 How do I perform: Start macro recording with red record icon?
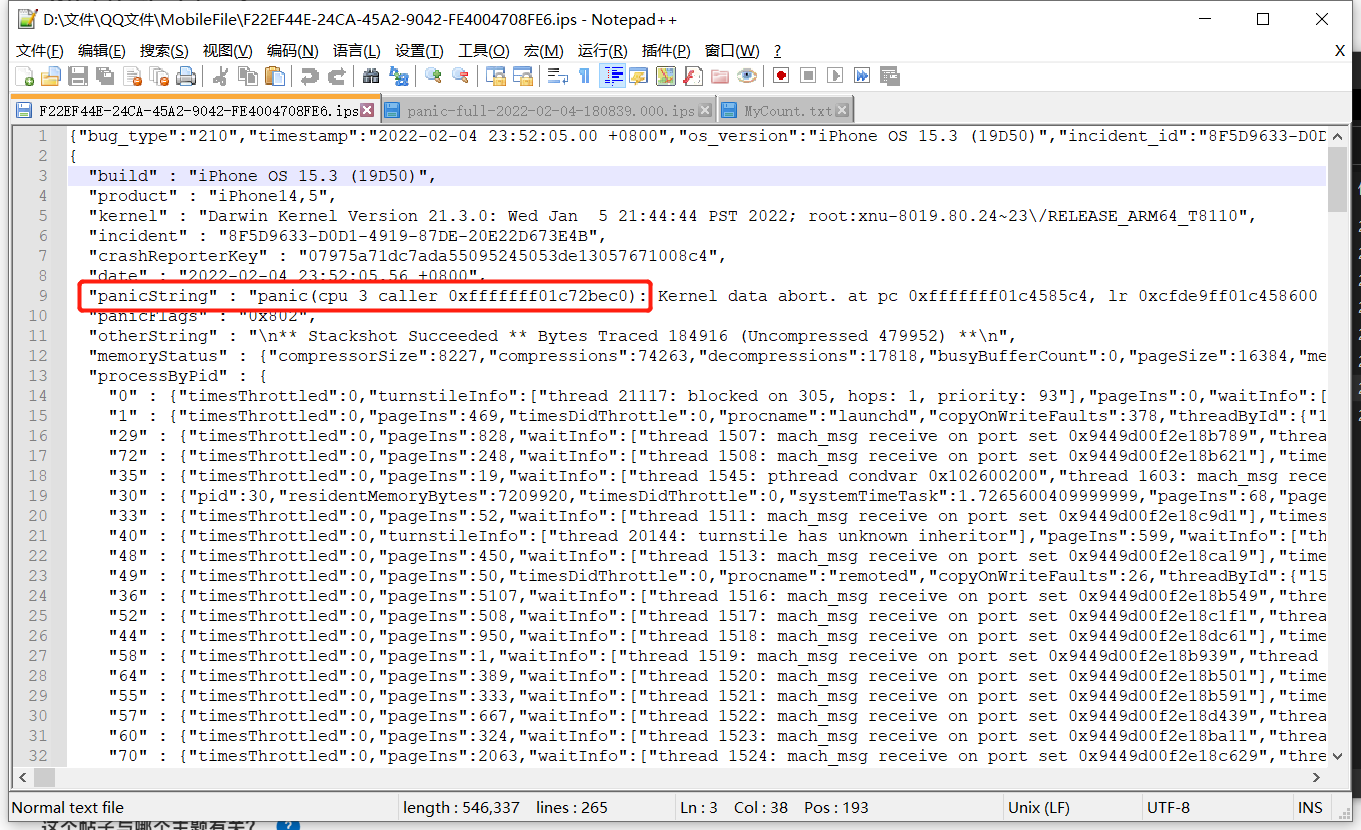pos(781,76)
